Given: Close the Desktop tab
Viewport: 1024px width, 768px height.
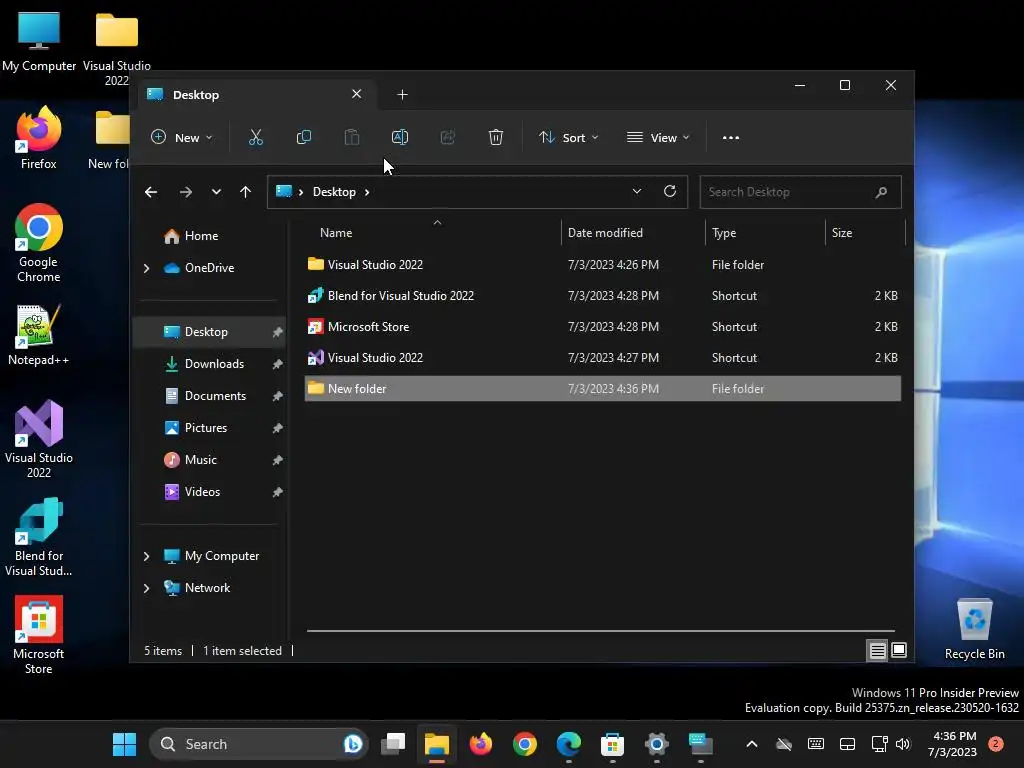Looking at the screenshot, I should point(357,94).
